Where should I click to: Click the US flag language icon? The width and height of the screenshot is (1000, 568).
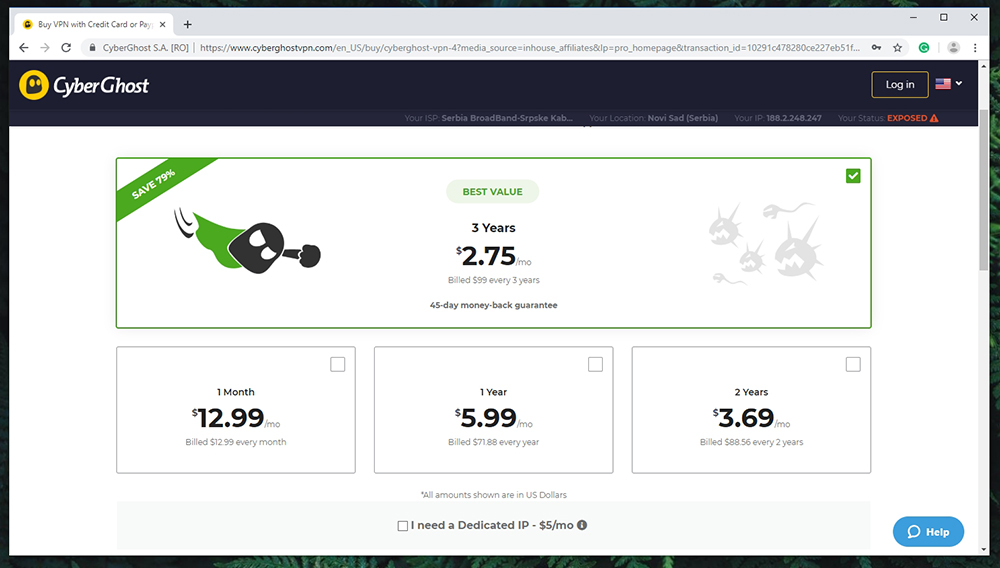[943, 84]
